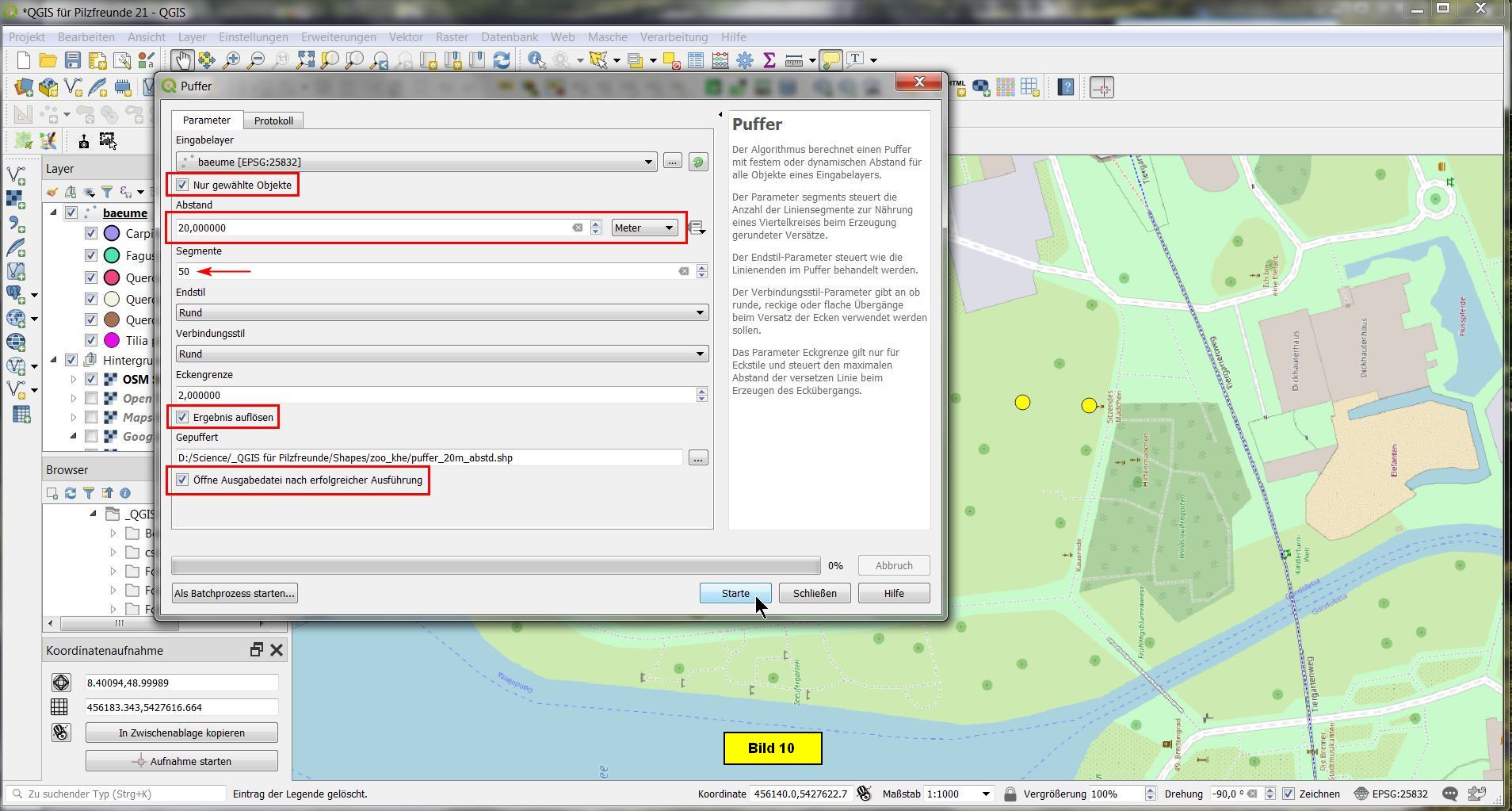The height and width of the screenshot is (811, 1512).
Task: Click the Save Project floppy icon
Action: (72, 60)
